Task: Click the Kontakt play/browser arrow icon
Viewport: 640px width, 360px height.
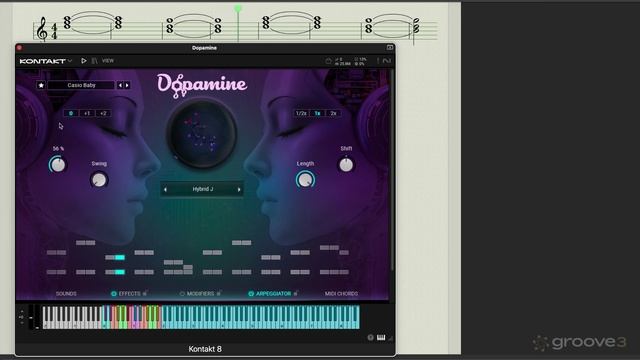Action: pyautogui.click(x=84, y=61)
